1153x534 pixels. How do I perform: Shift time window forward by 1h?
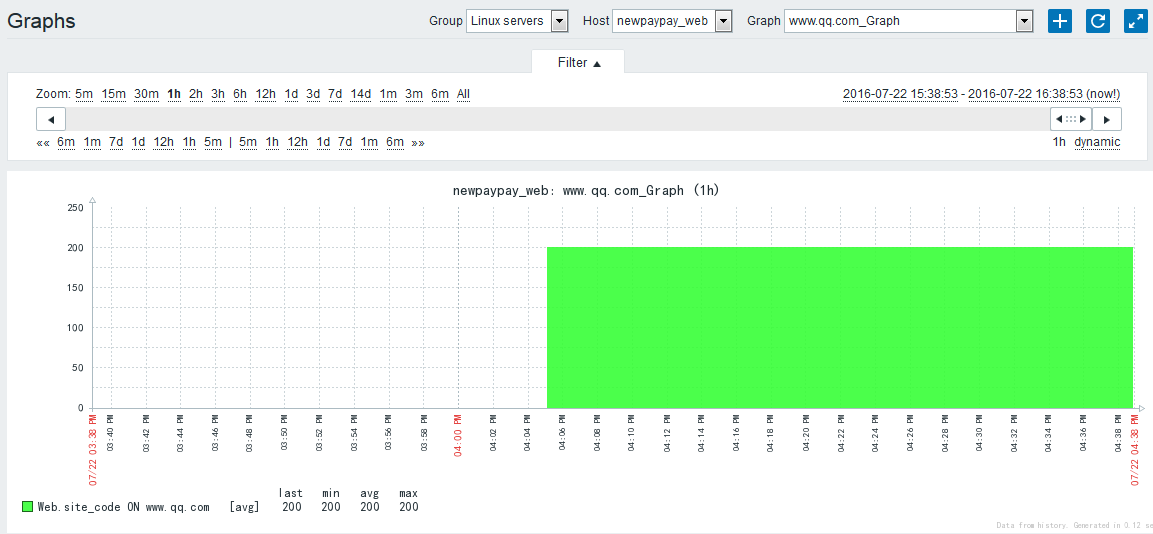click(272, 142)
